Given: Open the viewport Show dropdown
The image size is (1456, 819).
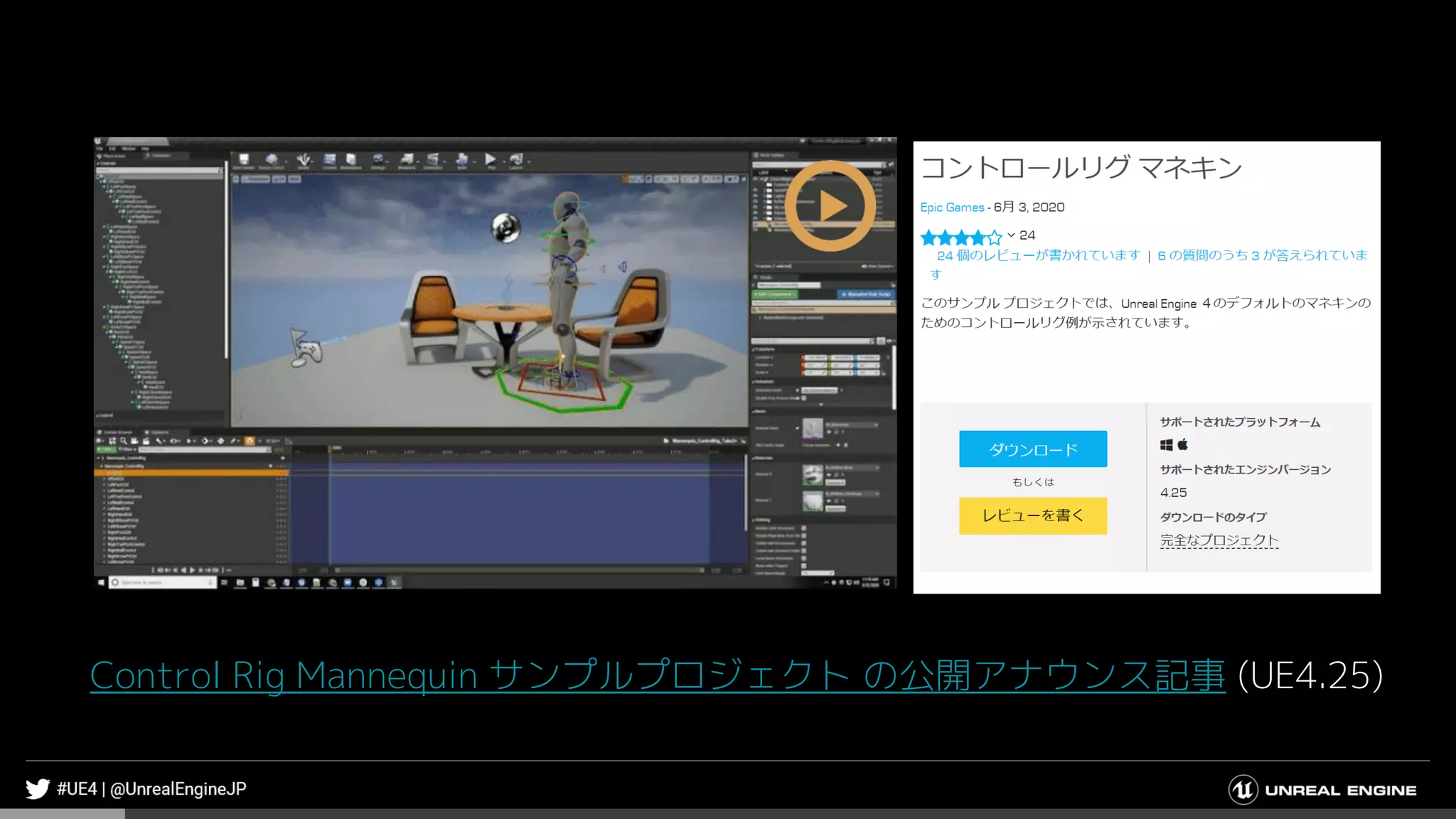Looking at the screenshot, I should [294, 179].
